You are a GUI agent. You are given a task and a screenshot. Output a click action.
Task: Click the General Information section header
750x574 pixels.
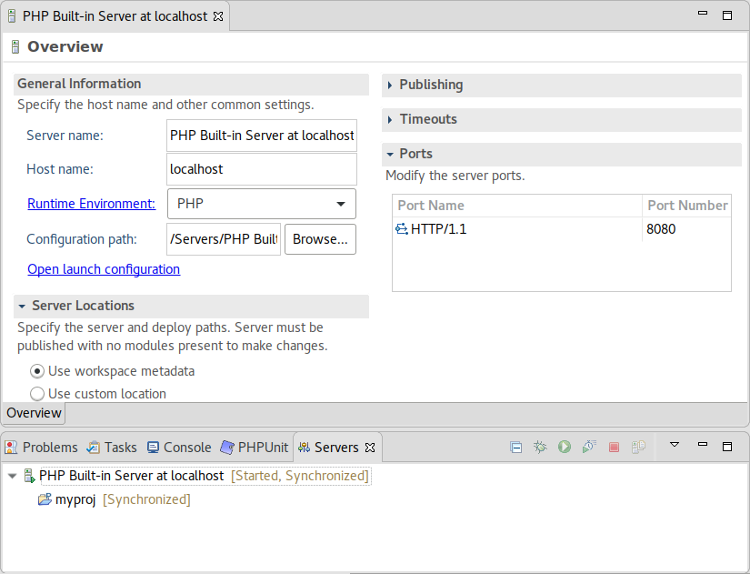point(191,84)
